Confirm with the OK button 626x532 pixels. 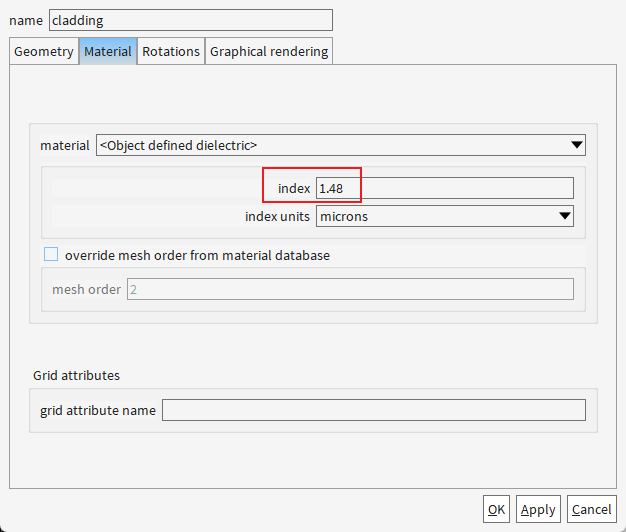click(x=496, y=509)
